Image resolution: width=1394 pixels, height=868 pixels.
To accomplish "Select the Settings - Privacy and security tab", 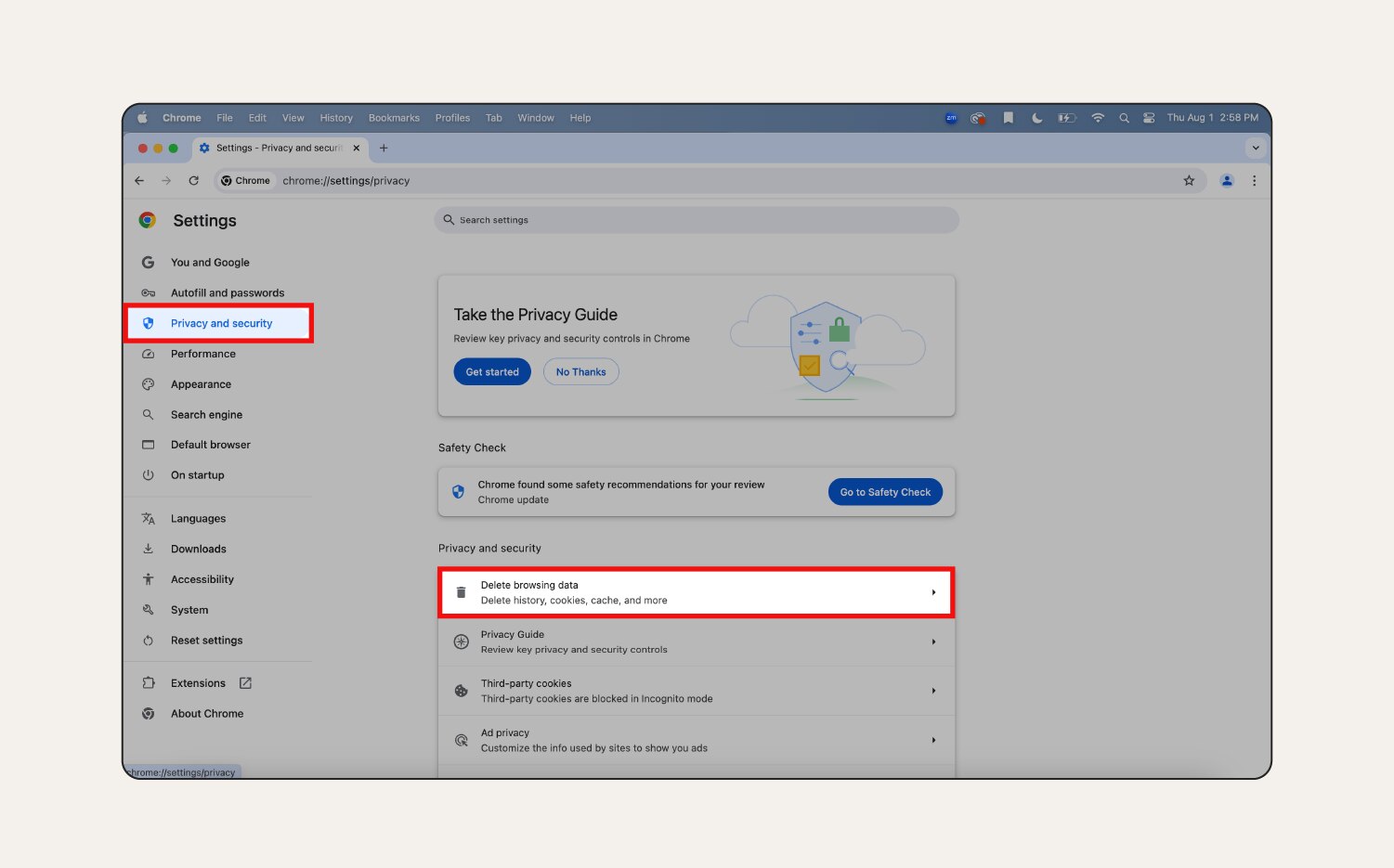I will tap(280, 148).
